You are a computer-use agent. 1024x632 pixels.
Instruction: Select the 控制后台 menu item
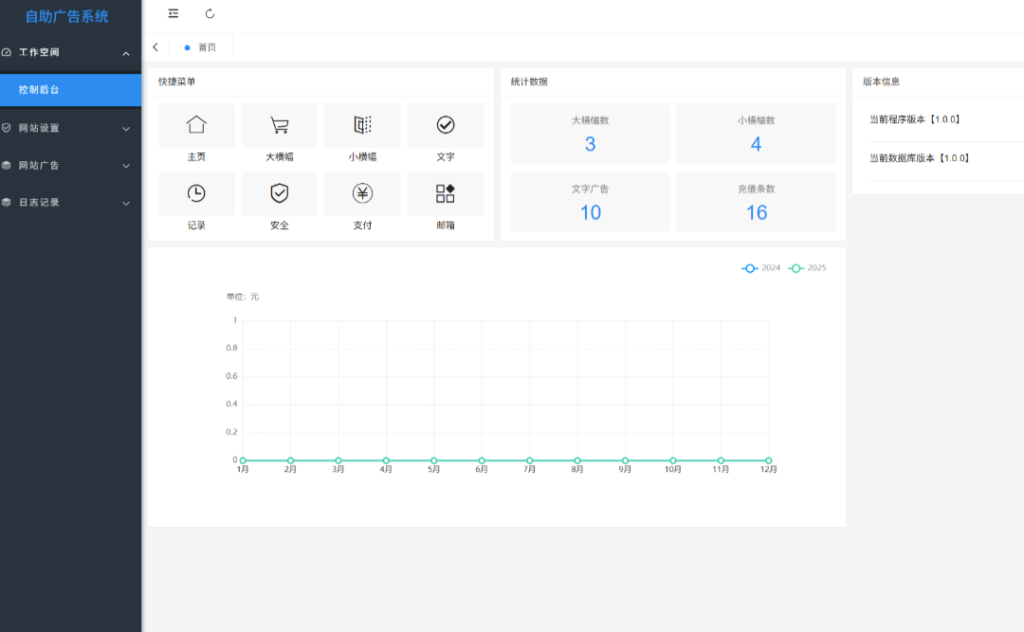click(71, 89)
